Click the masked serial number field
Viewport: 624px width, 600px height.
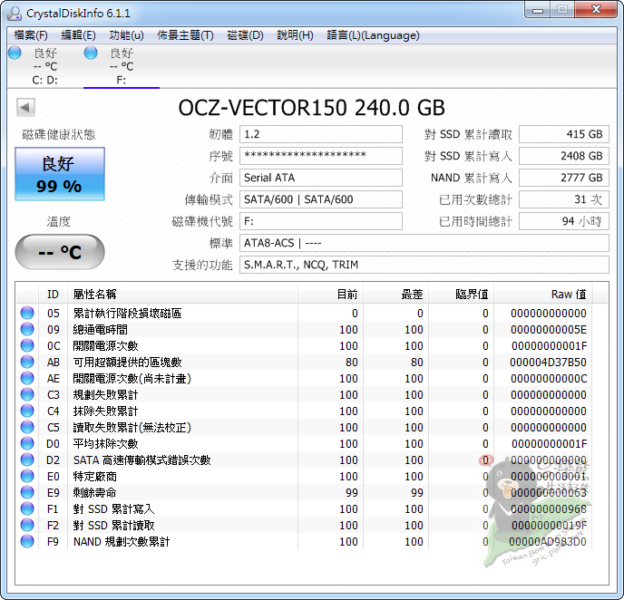coord(321,156)
